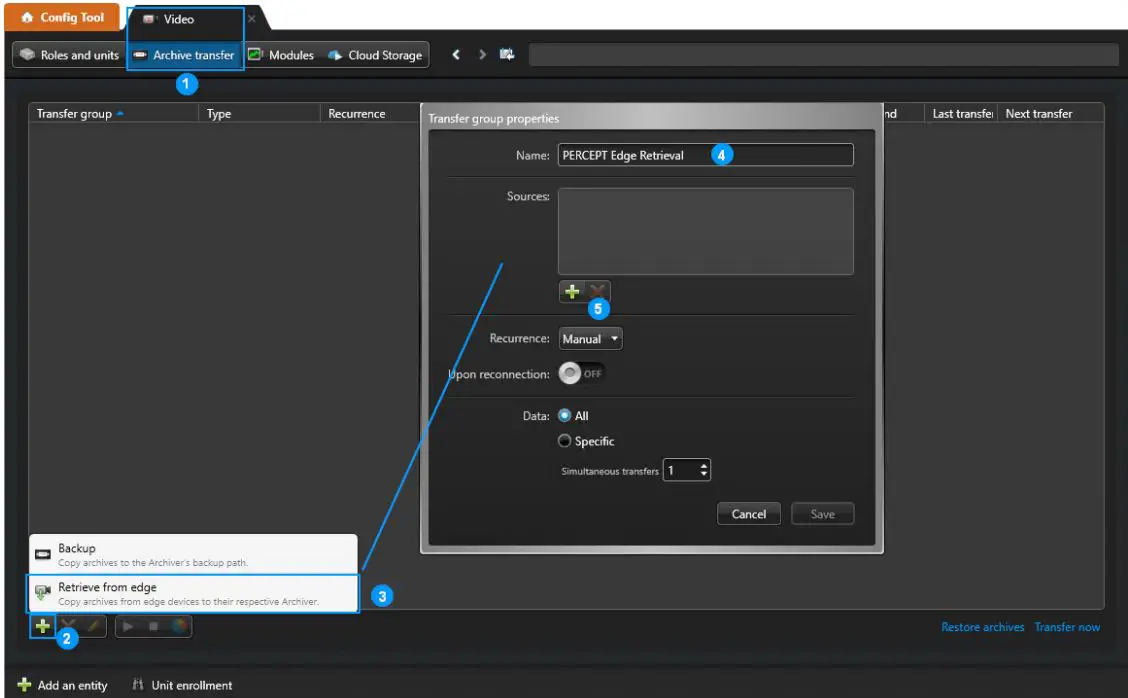The height and width of the screenshot is (698, 1128).
Task: Save the transfer group properties
Action: tap(822, 514)
